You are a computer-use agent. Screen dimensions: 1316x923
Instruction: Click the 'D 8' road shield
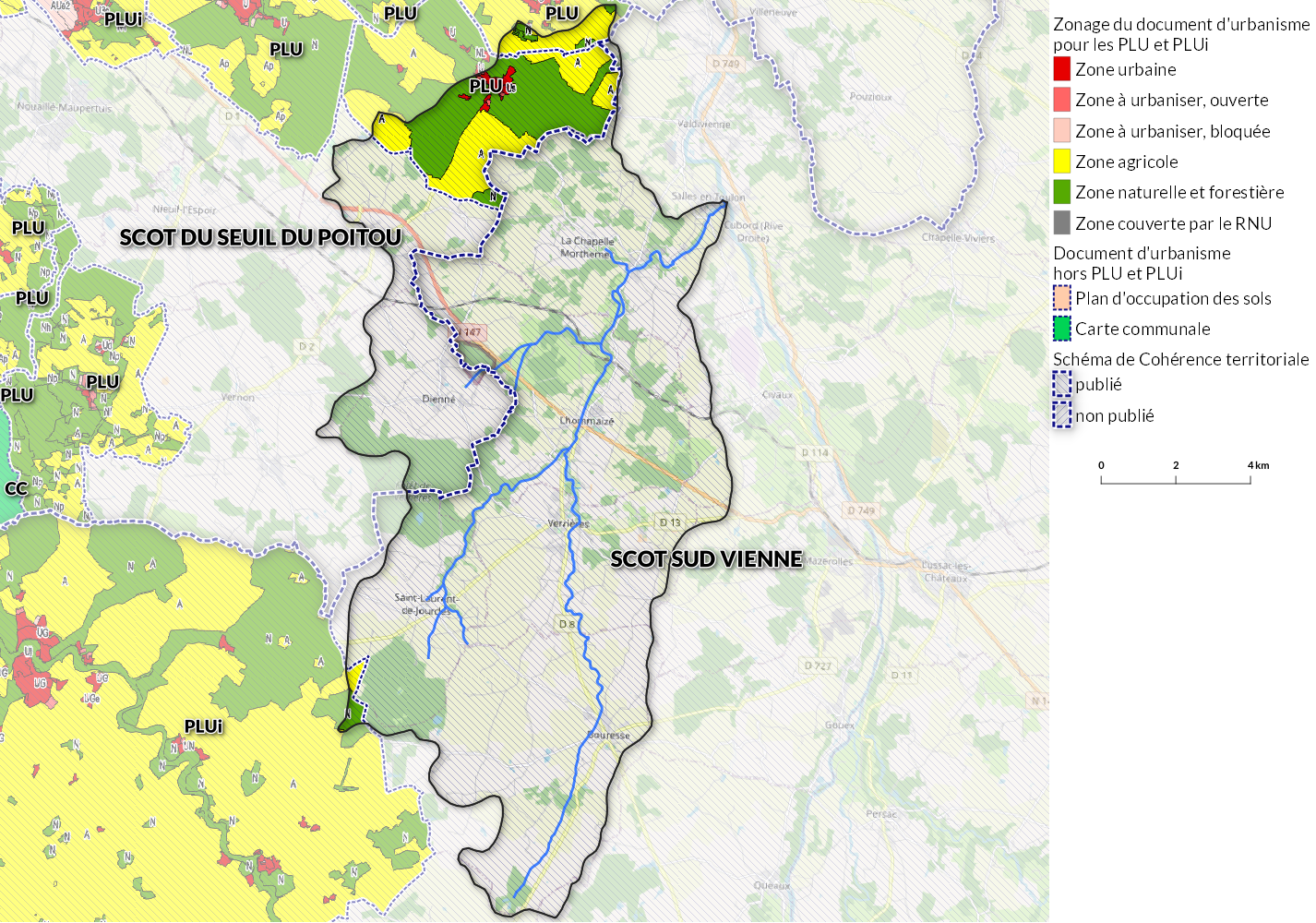[567, 624]
